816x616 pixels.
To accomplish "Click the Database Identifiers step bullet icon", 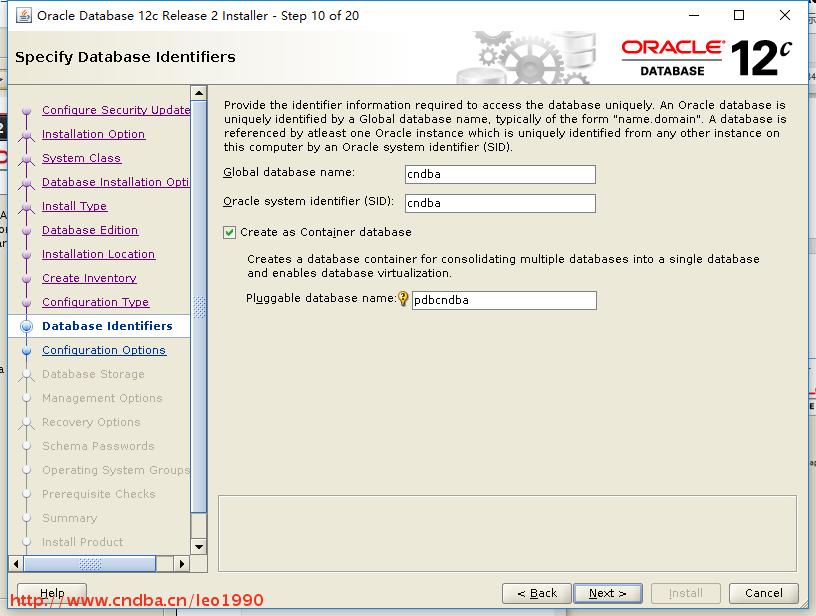I will point(27,326).
